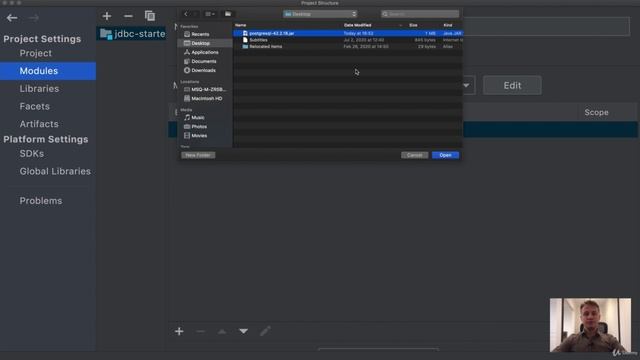Image resolution: width=640 pixels, height=360 pixels.
Task: Open Movies in the Media section
Action: pos(199,136)
